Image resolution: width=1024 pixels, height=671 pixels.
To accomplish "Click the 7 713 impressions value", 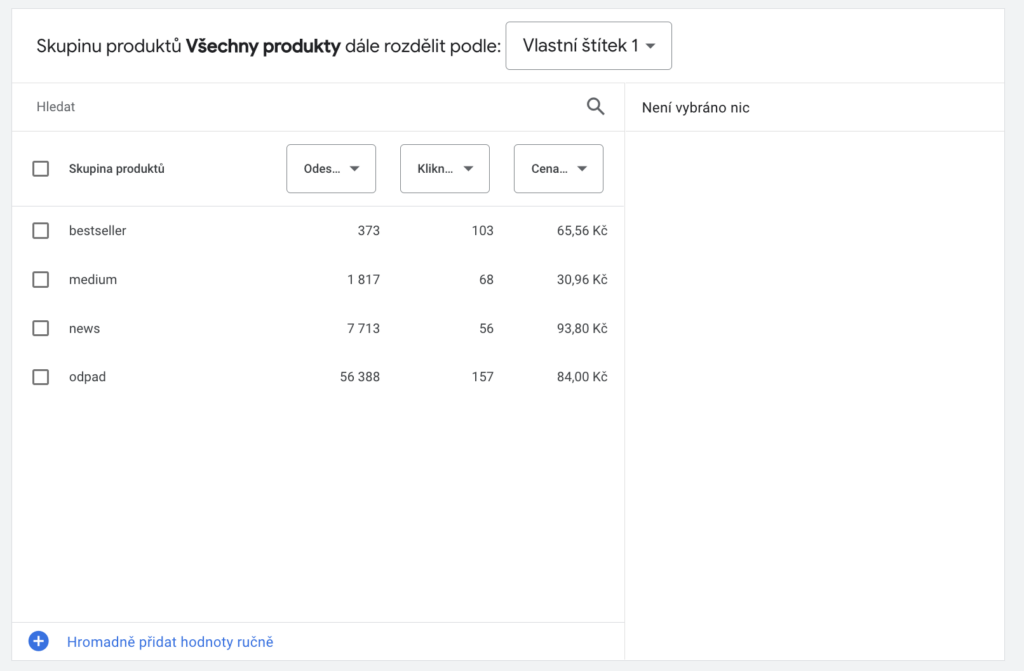I will point(363,329).
